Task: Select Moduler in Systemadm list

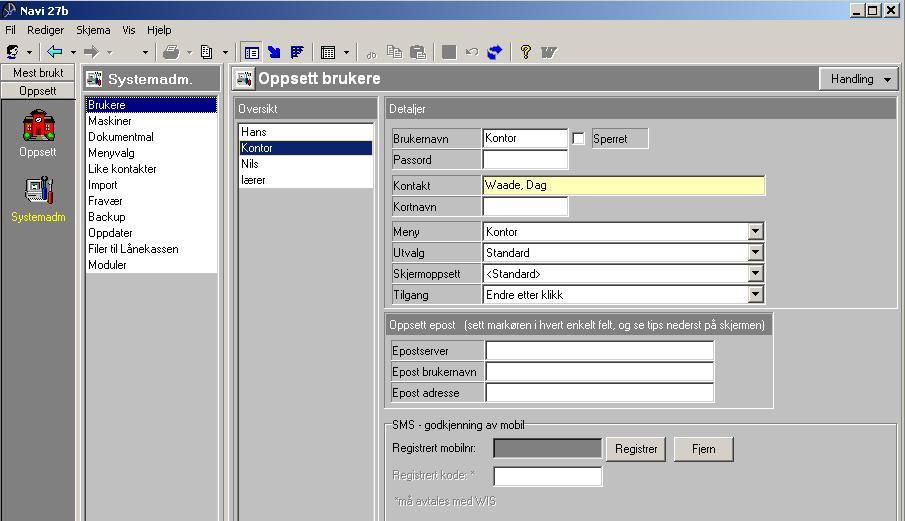Action: coord(151,265)
